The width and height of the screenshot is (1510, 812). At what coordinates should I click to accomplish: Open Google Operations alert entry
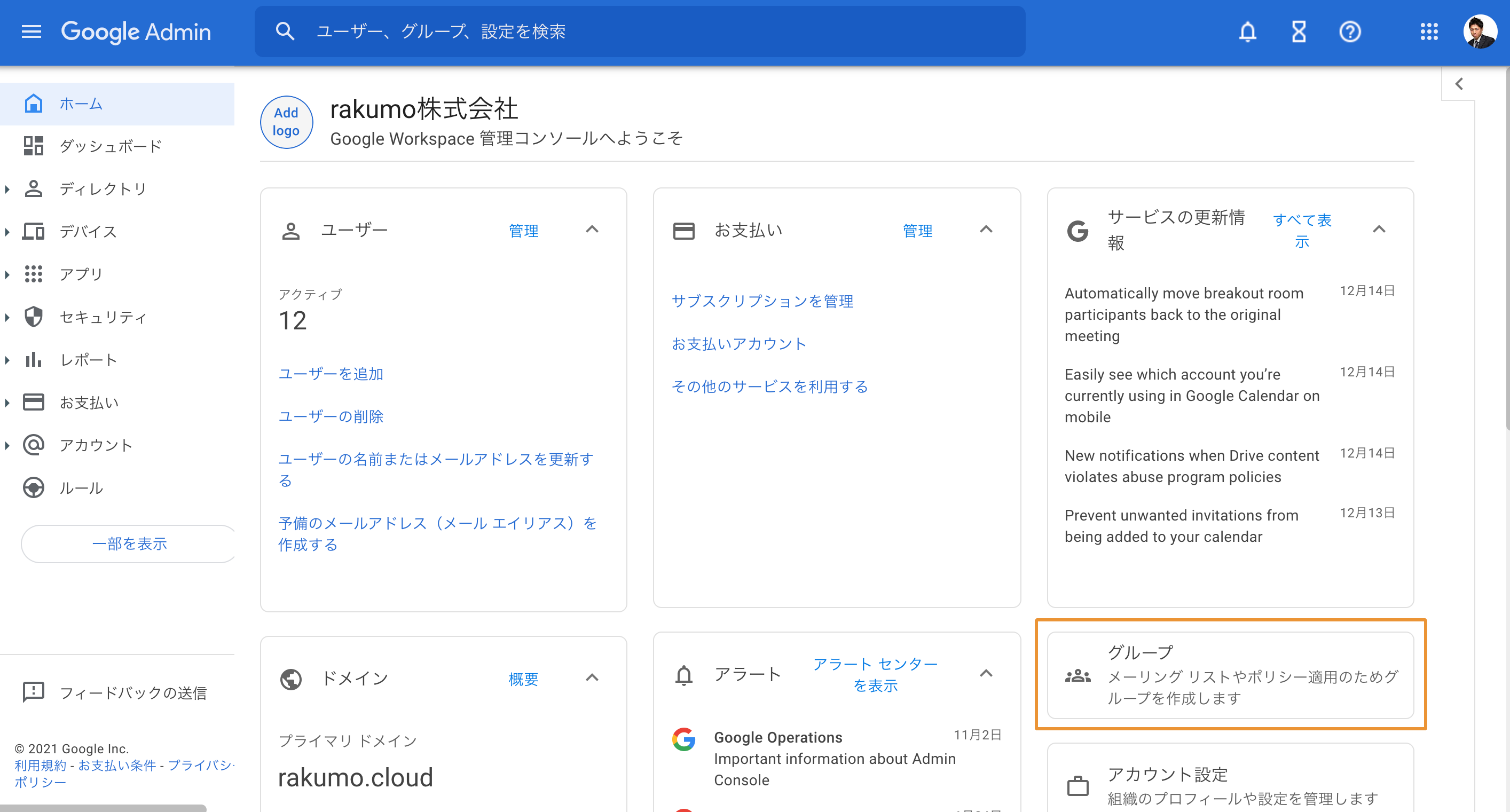coord(837,758)
